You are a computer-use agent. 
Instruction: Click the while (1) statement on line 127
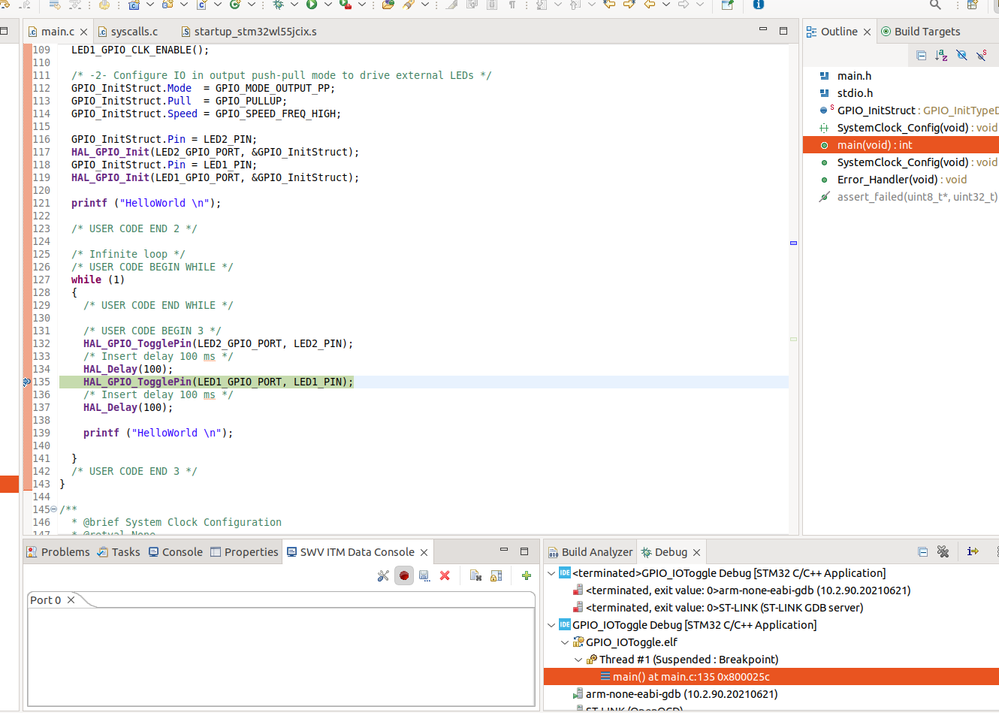click(x=98, y=280)
